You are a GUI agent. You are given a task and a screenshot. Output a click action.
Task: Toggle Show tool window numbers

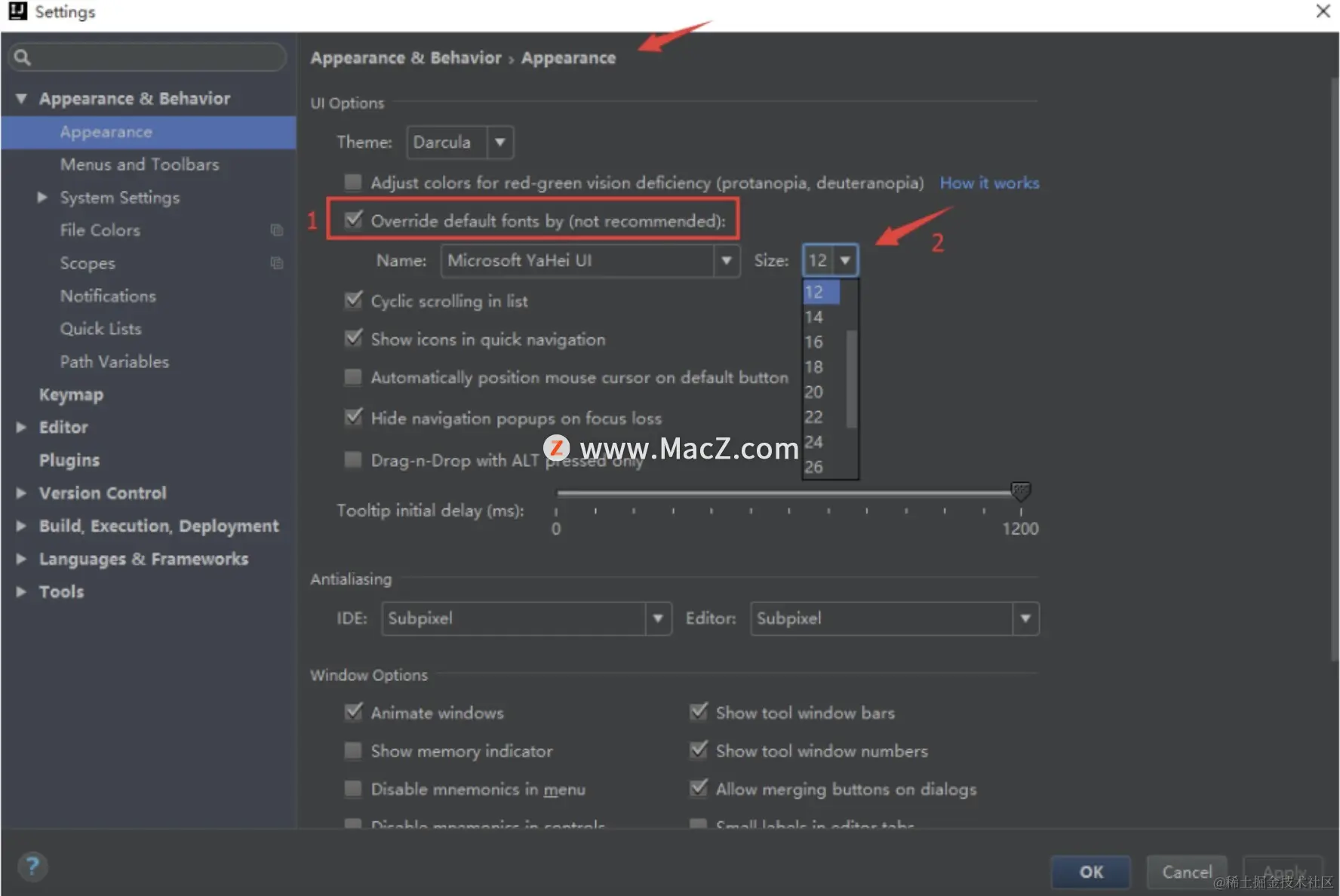[699, 750]
